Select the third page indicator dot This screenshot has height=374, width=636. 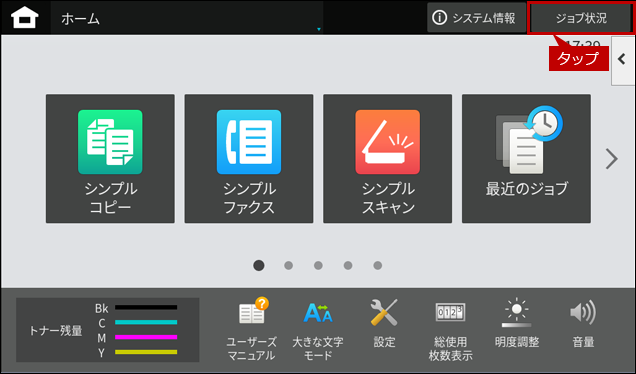click(318, 265)
